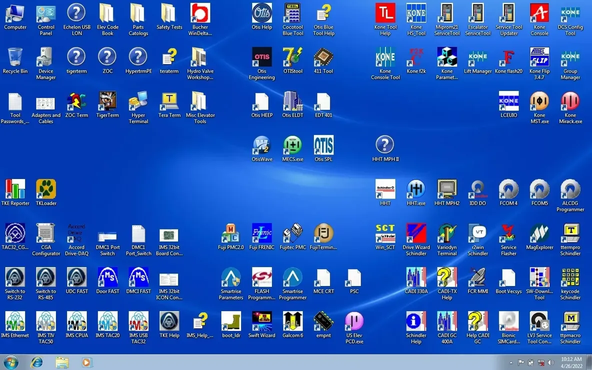592x370 pixels.
Task: Open Kone MST.exe shortcut
Action: tap(540, 107)
